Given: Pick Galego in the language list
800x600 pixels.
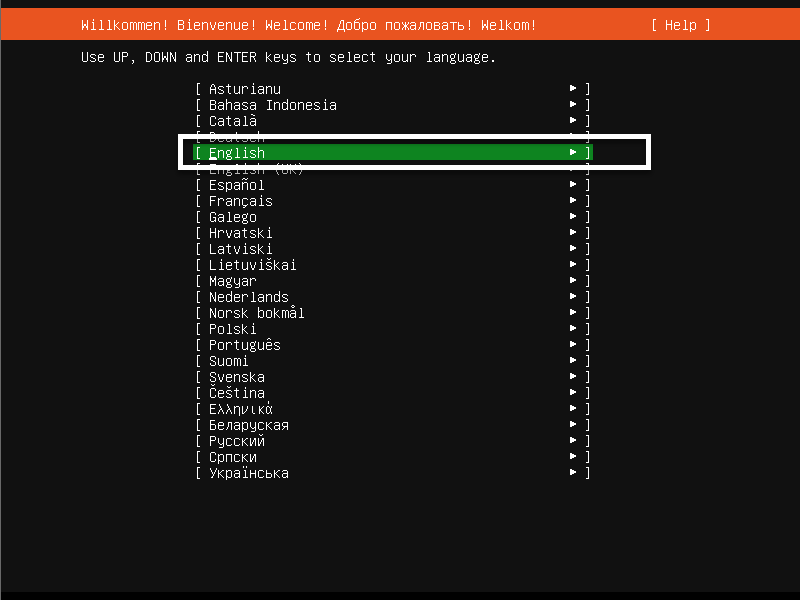Looking at the screenshot, I should tap(392, 217).
